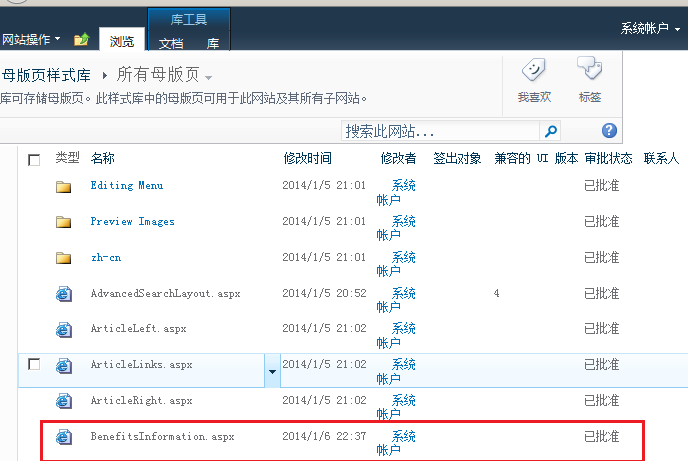This screenshot has height=461, width=688.
Task: Sort by the 签出对象 column header
Action: coord(457,158)
